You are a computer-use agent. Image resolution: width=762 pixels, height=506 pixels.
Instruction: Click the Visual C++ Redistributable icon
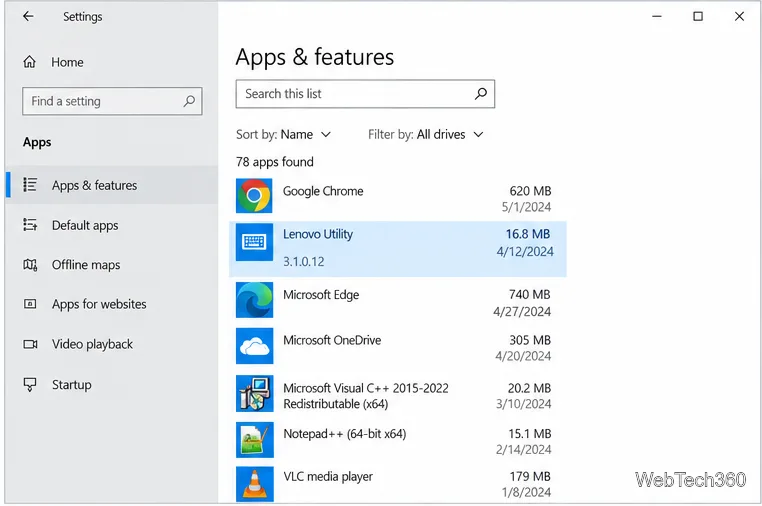pos(254,394)
